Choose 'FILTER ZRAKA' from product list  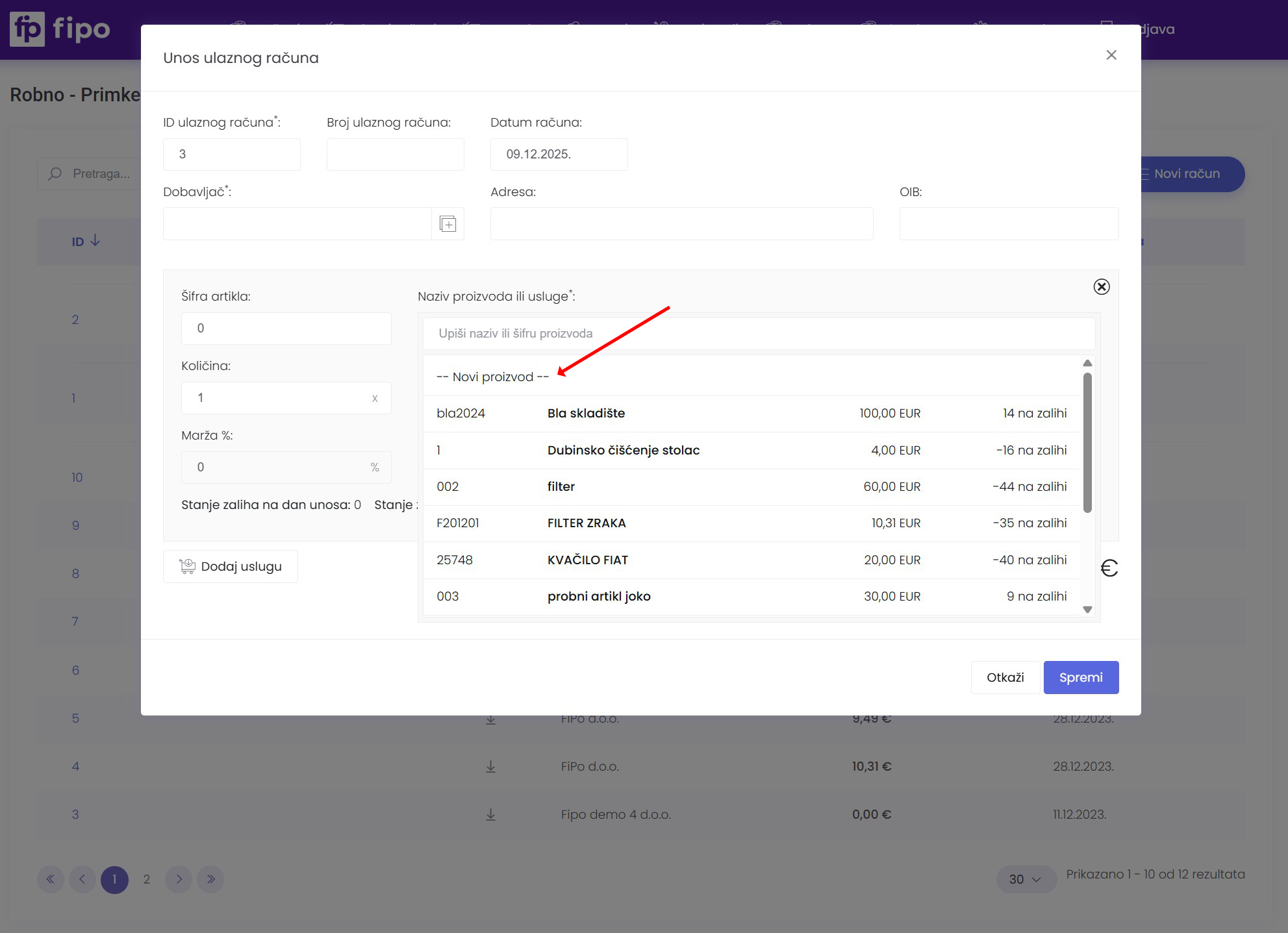(586, 523)
